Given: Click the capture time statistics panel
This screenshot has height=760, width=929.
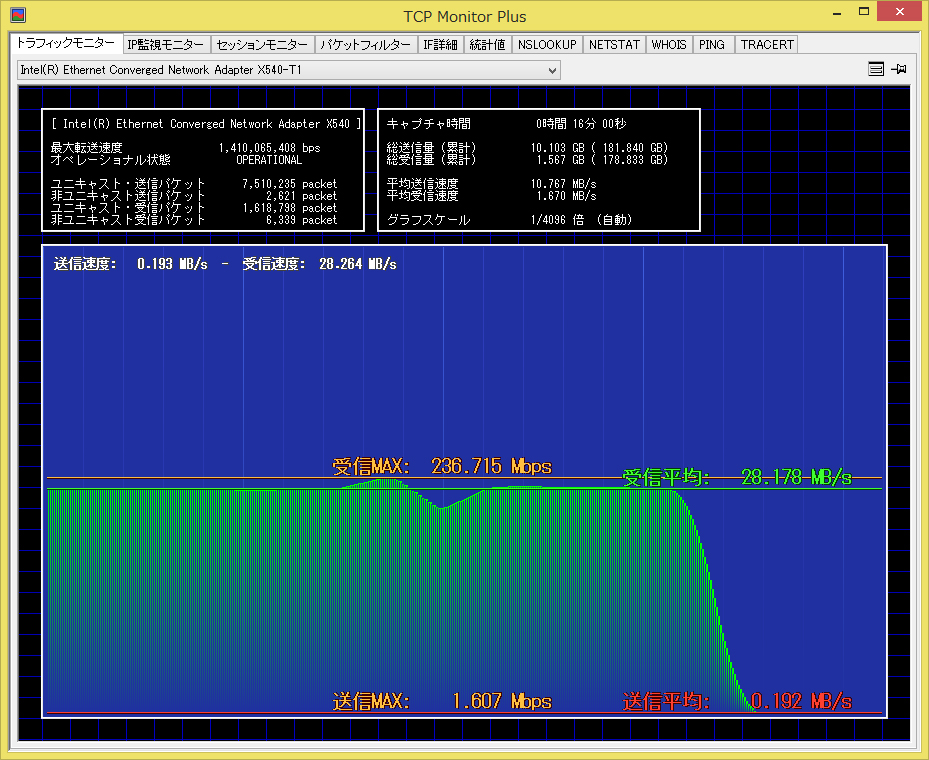Looking at the screenshot, I should (x=538, y=170).
